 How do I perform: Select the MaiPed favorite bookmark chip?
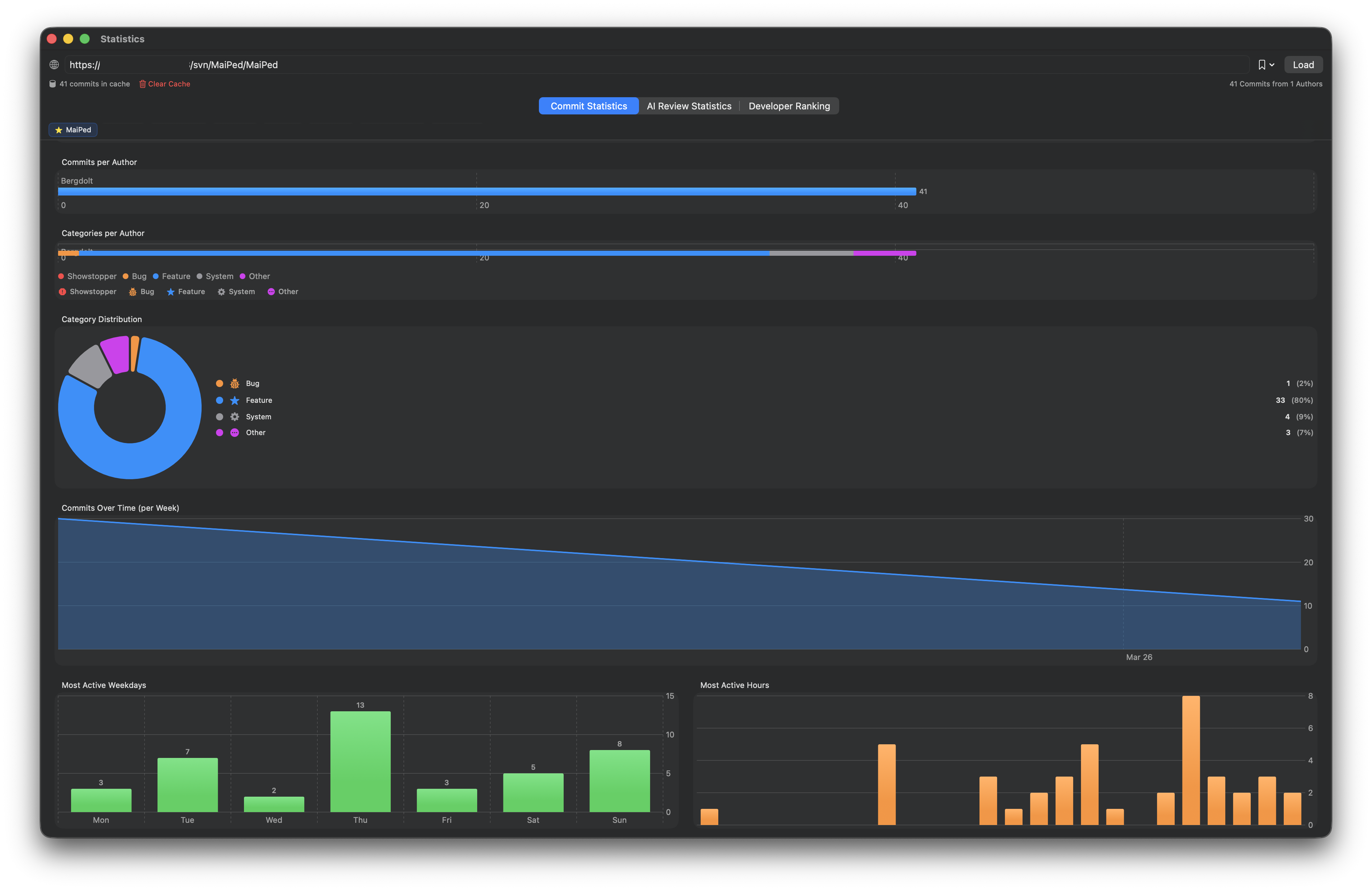coord(73,130)
